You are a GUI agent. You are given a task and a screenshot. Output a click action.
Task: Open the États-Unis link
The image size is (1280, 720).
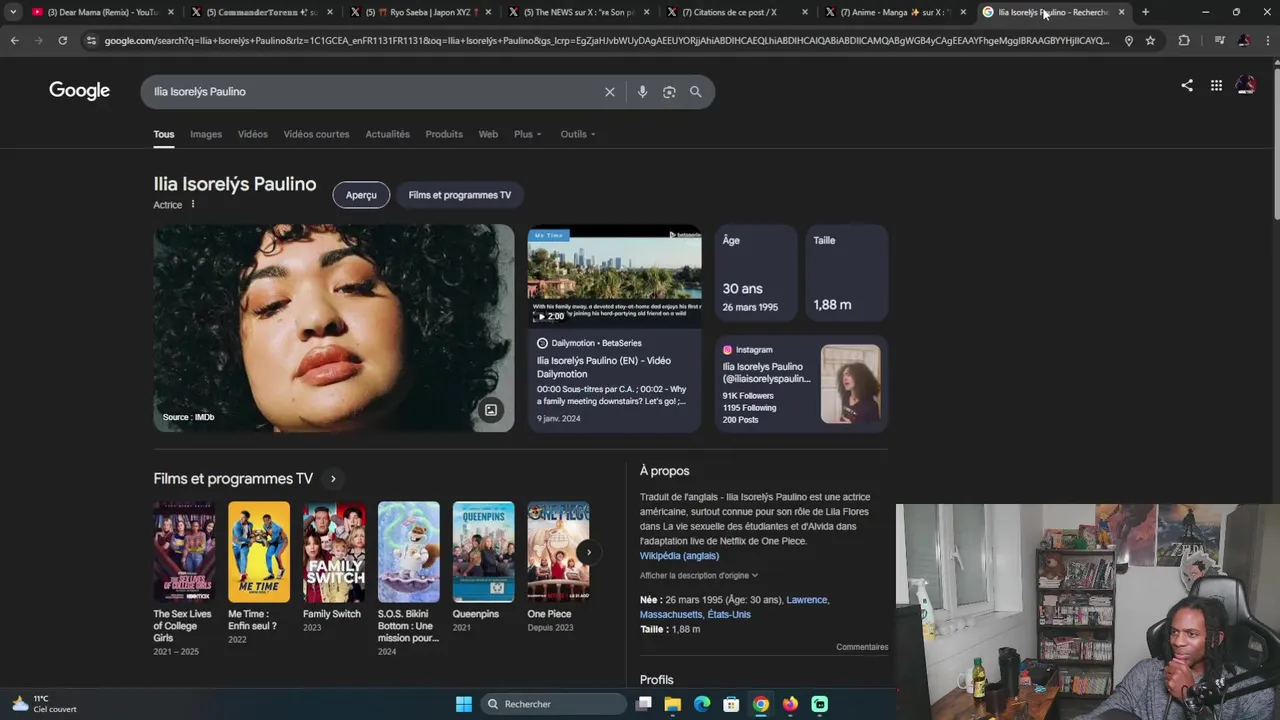pos(729,615)
